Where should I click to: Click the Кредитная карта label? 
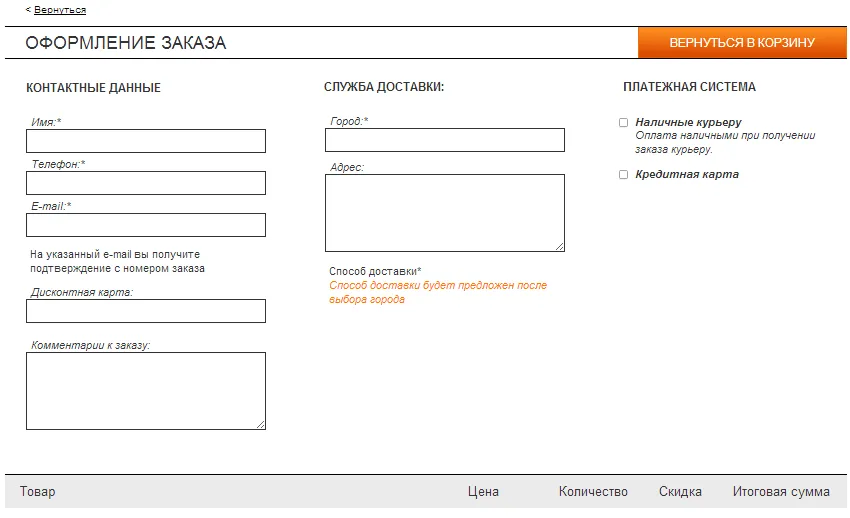[687, 174]
